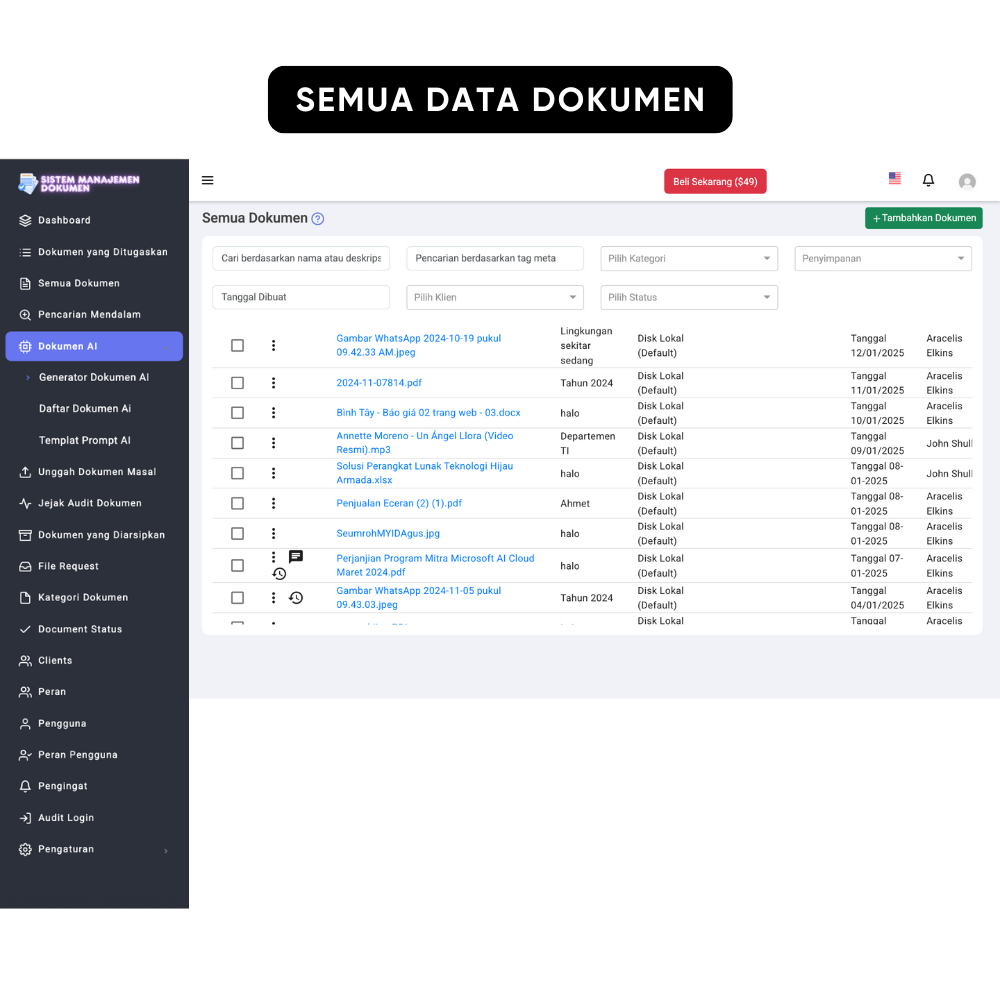The image size is (1000, 1000).
Task: Open actions menu for Annette Moreno mp3 row
Action: (274, 443)
